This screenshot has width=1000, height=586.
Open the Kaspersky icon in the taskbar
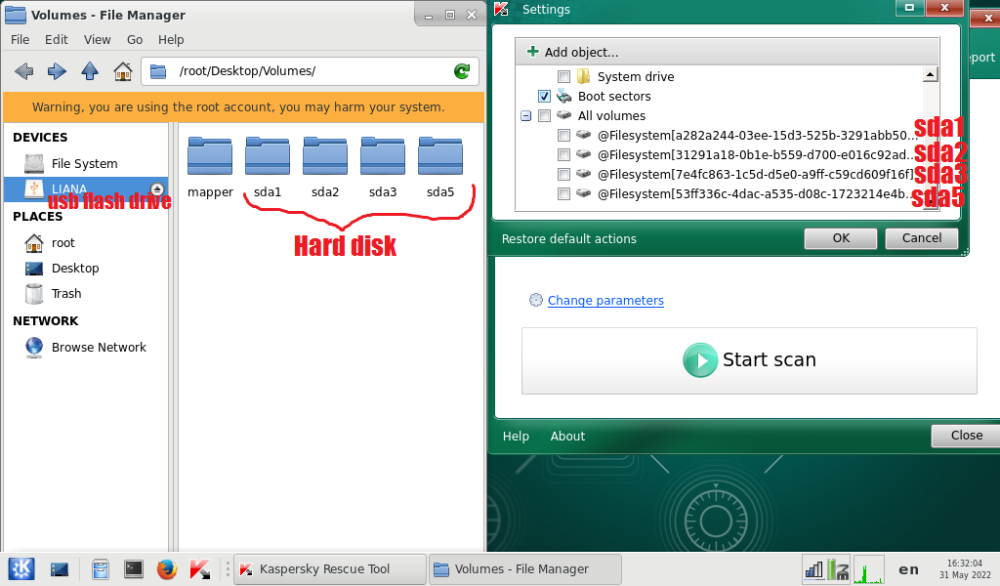tap(200, 569)
